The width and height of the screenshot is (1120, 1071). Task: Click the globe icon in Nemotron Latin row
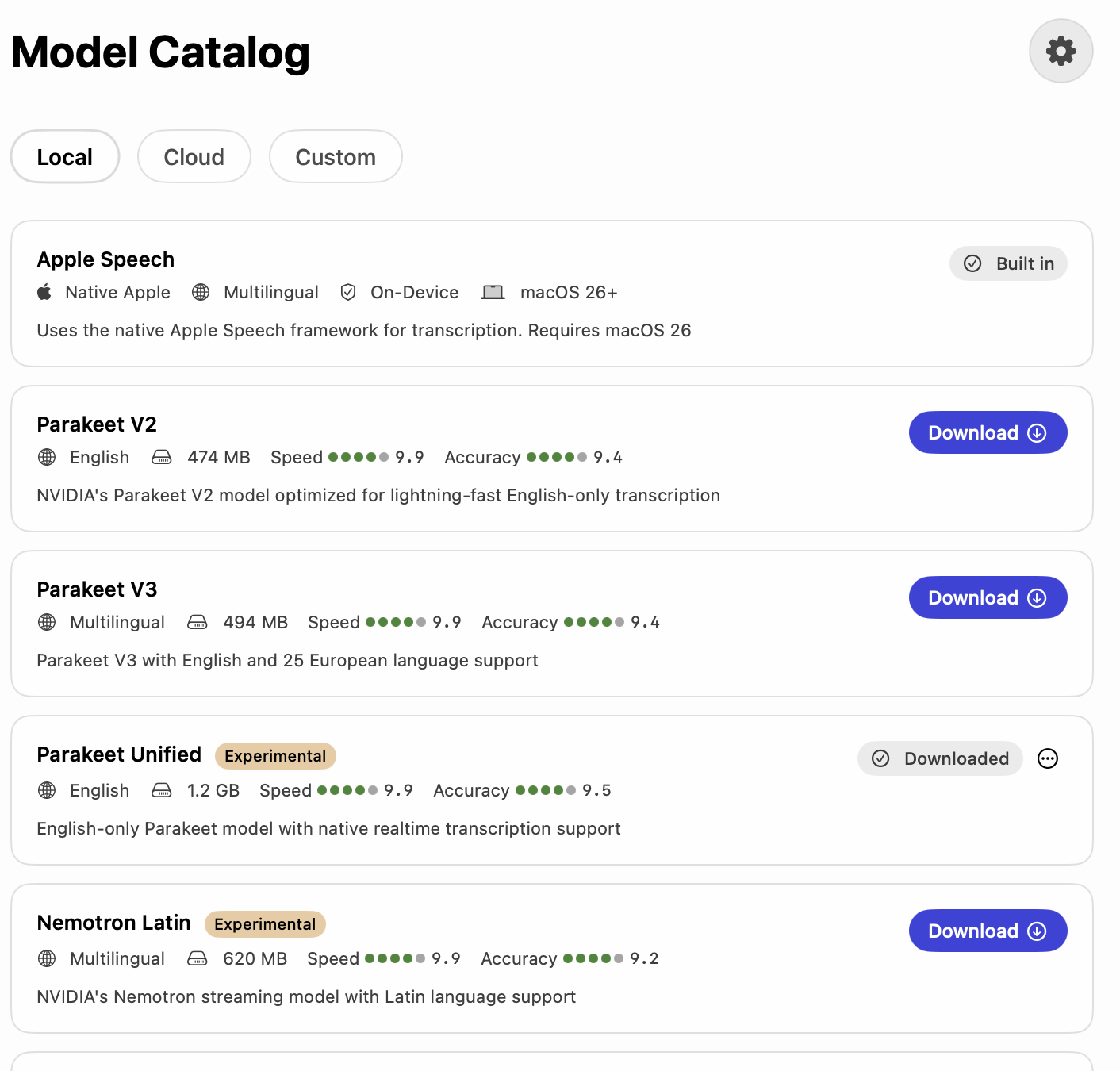[x=47, y=958]
